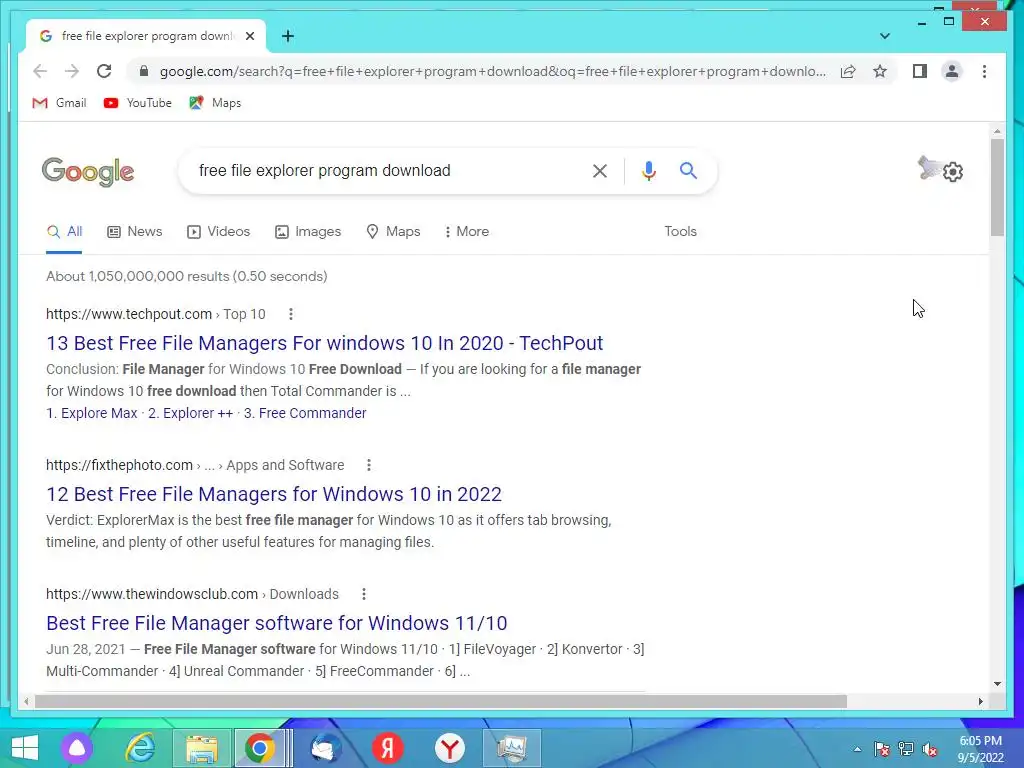Open Chrome three-dot menu
Viewport: 1024px width, 768px height.
[984, 71]
